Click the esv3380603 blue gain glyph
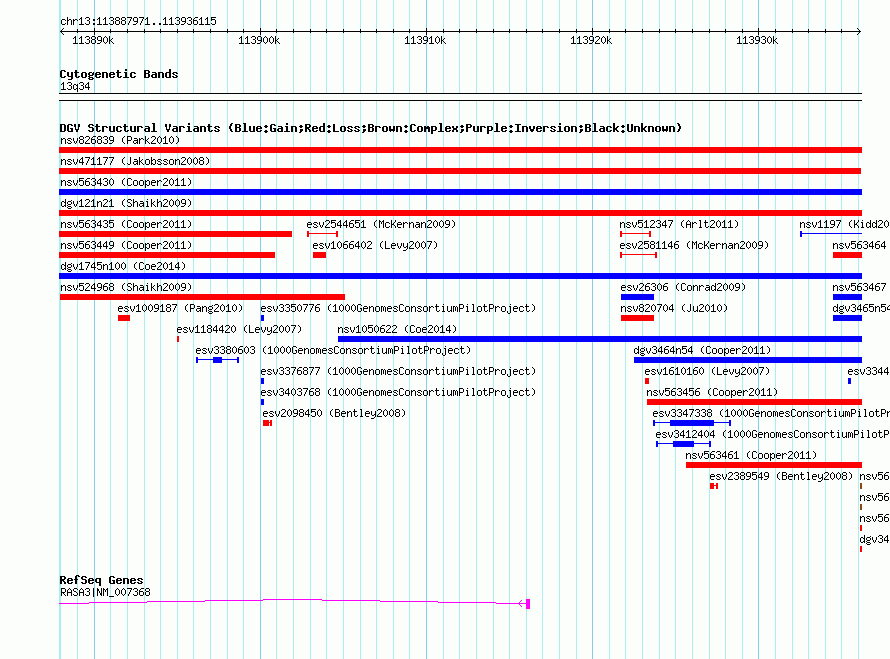This screenshot has height=659, width=890. coord(217,360)
